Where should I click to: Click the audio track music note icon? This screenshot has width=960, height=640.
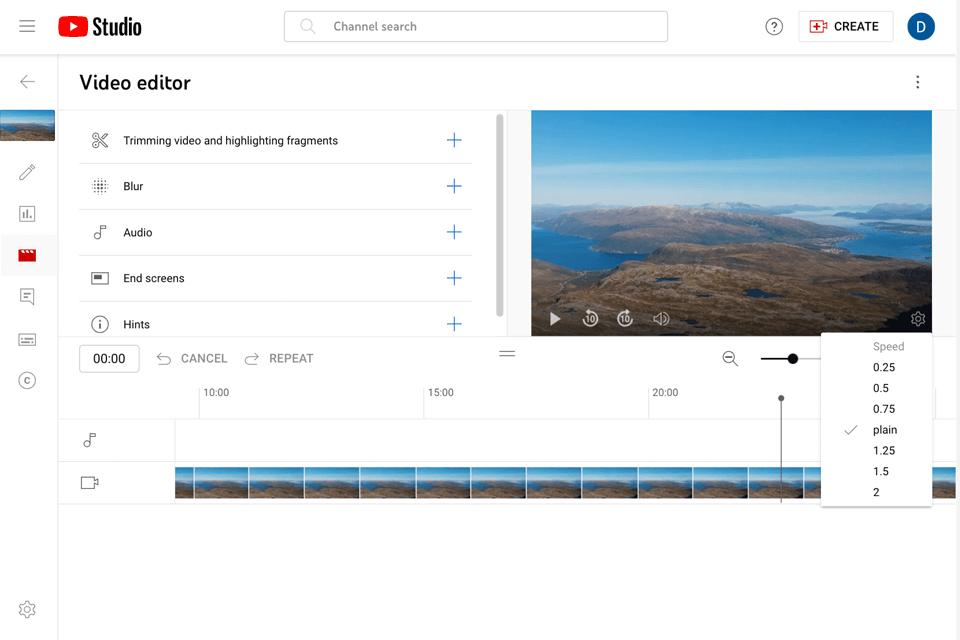pyautogui.click(x=89, y=440)
